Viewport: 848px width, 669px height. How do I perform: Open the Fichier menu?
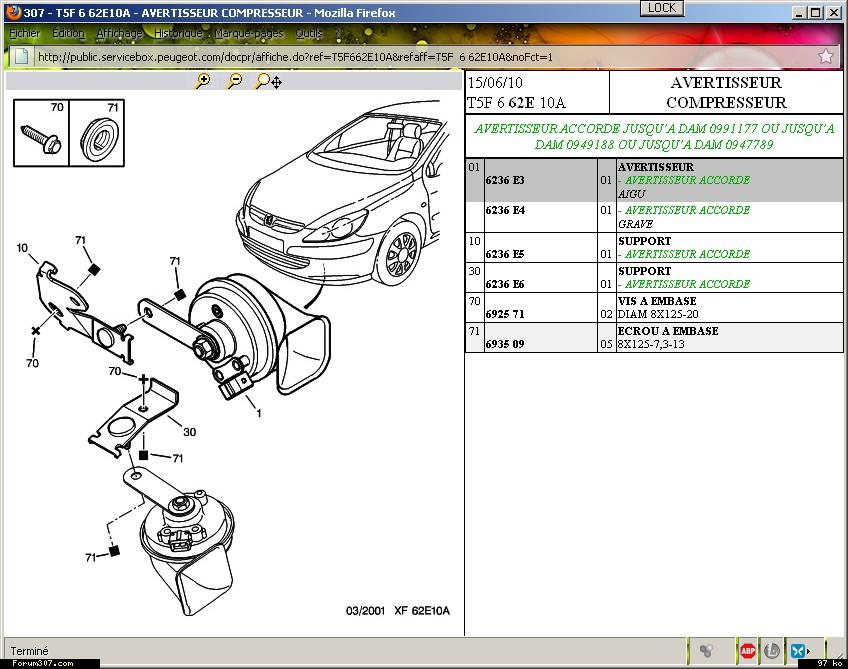point(25,34)
